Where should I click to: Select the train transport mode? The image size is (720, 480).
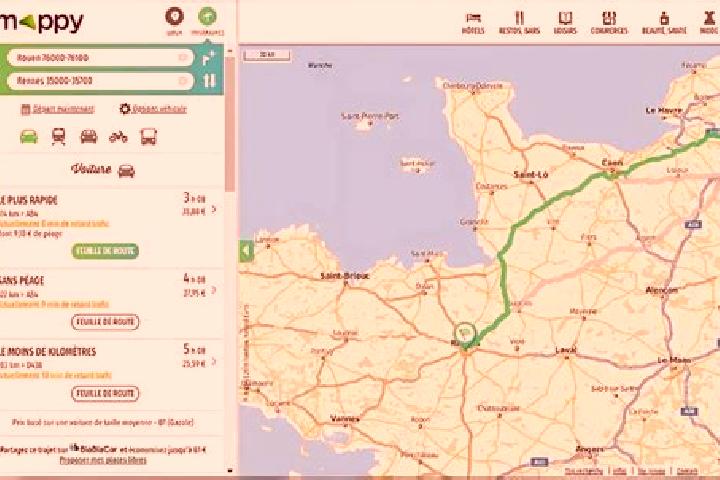[59, 137]
